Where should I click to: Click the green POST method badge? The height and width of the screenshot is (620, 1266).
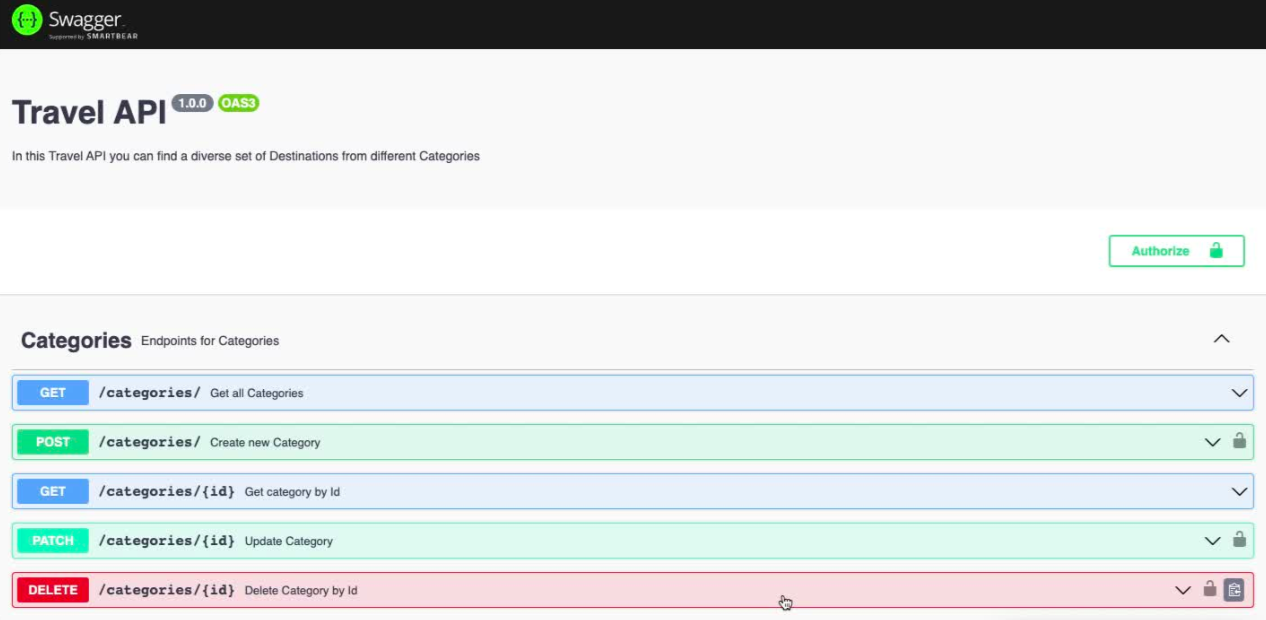(53, 442)
